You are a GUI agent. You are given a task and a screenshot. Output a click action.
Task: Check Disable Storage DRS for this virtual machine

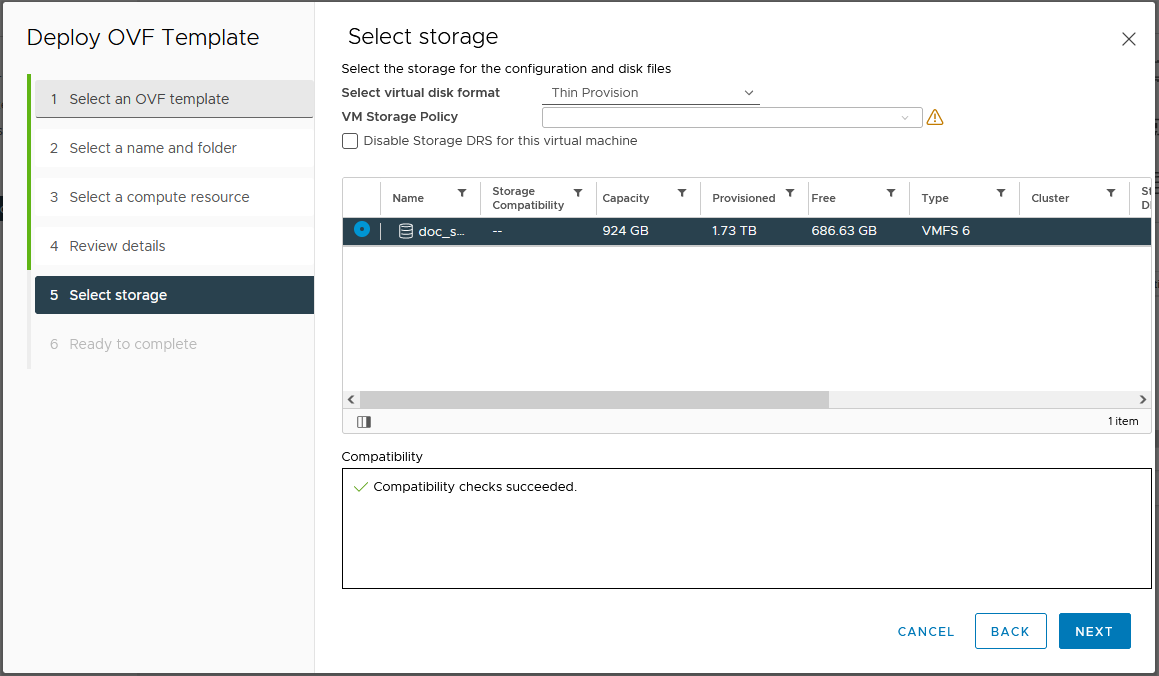coord(350,140)
